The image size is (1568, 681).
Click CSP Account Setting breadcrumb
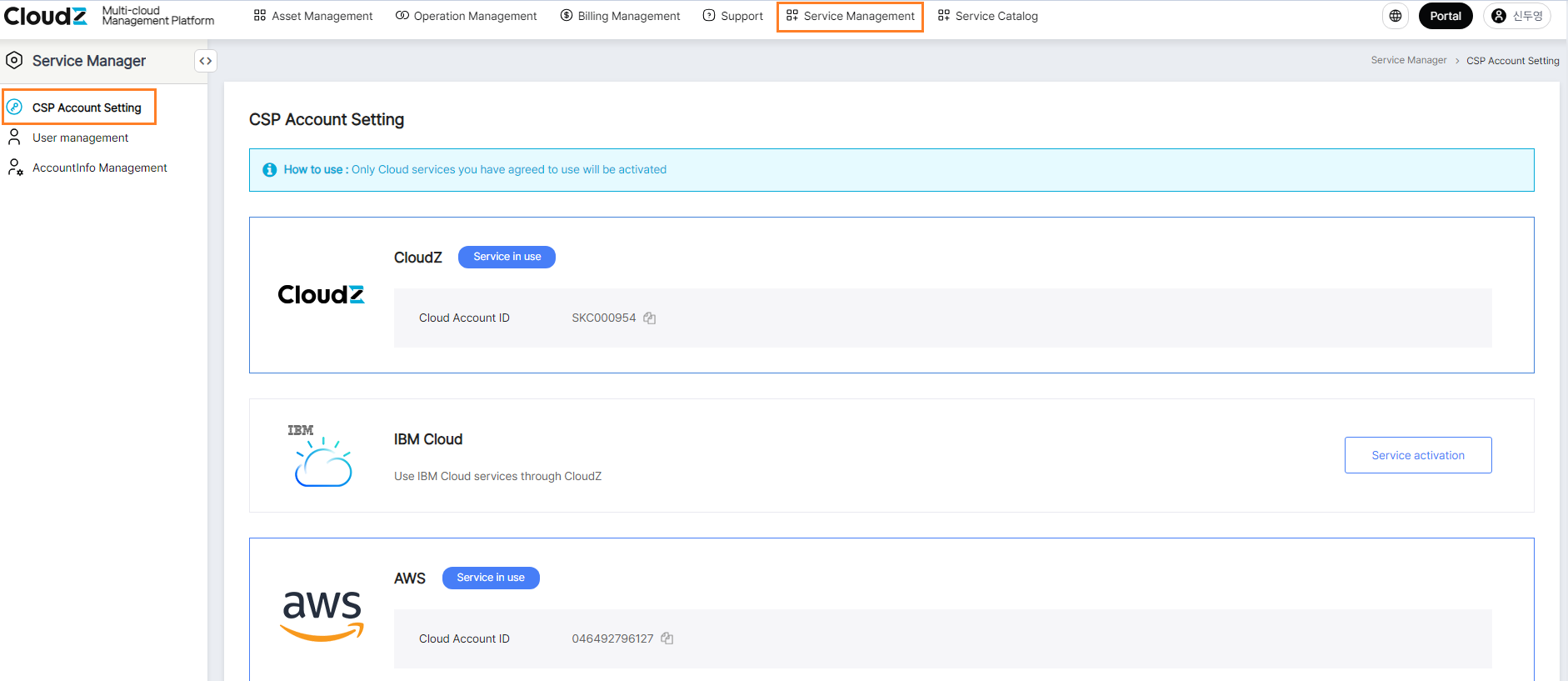pyautogui.click(x=1513, y=61)
